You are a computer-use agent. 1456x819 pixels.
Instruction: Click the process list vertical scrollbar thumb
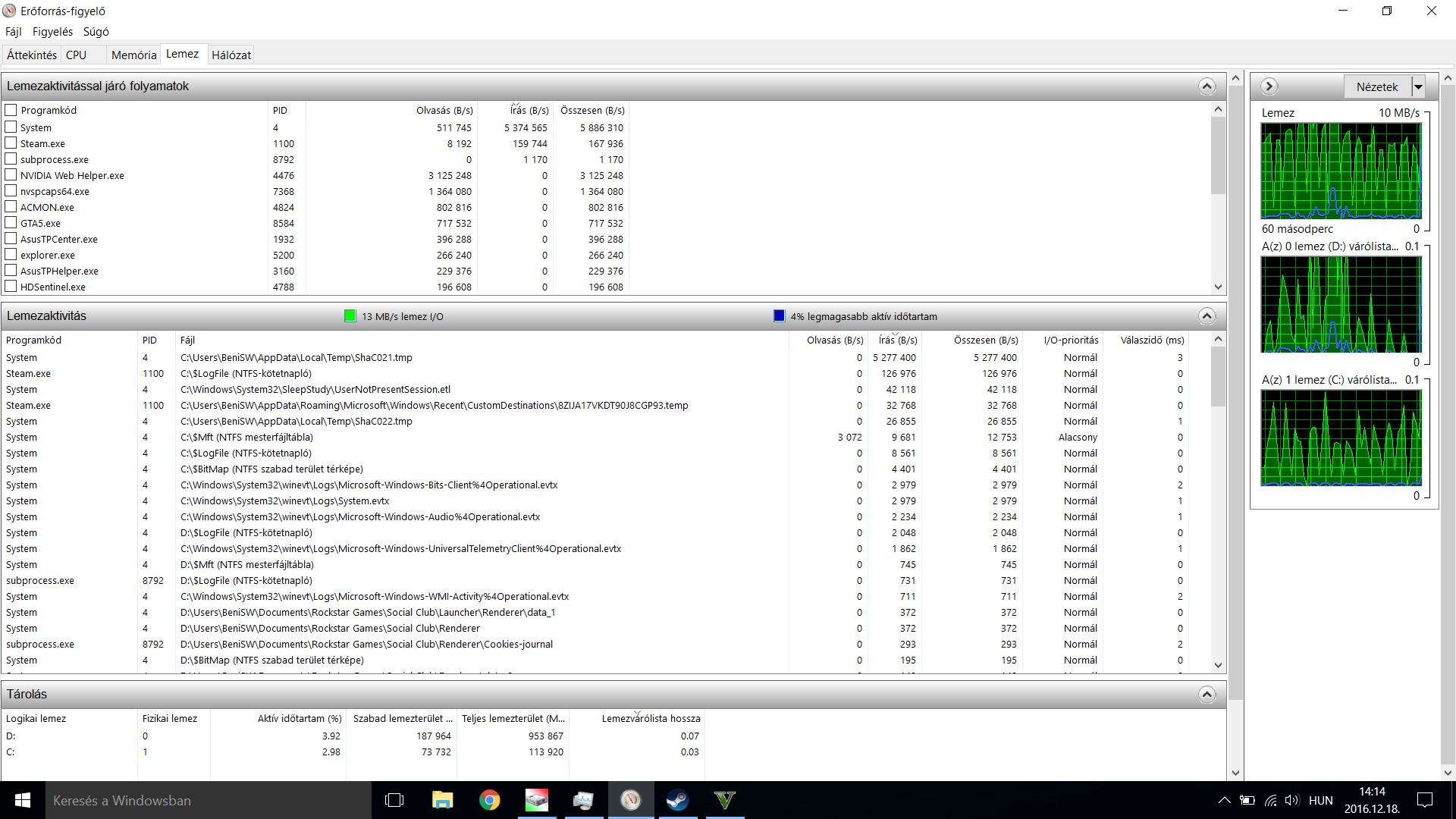point(1218,155)
